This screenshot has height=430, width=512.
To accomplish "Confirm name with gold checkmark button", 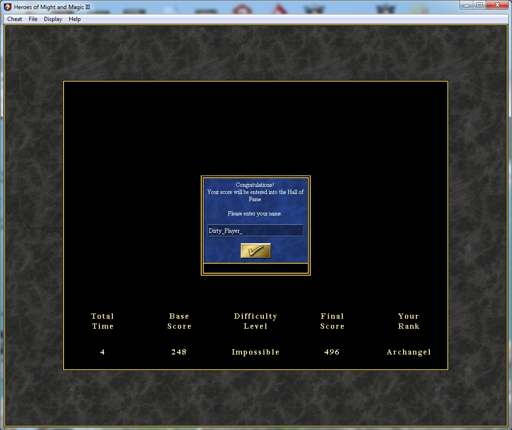I will [255, 251].
